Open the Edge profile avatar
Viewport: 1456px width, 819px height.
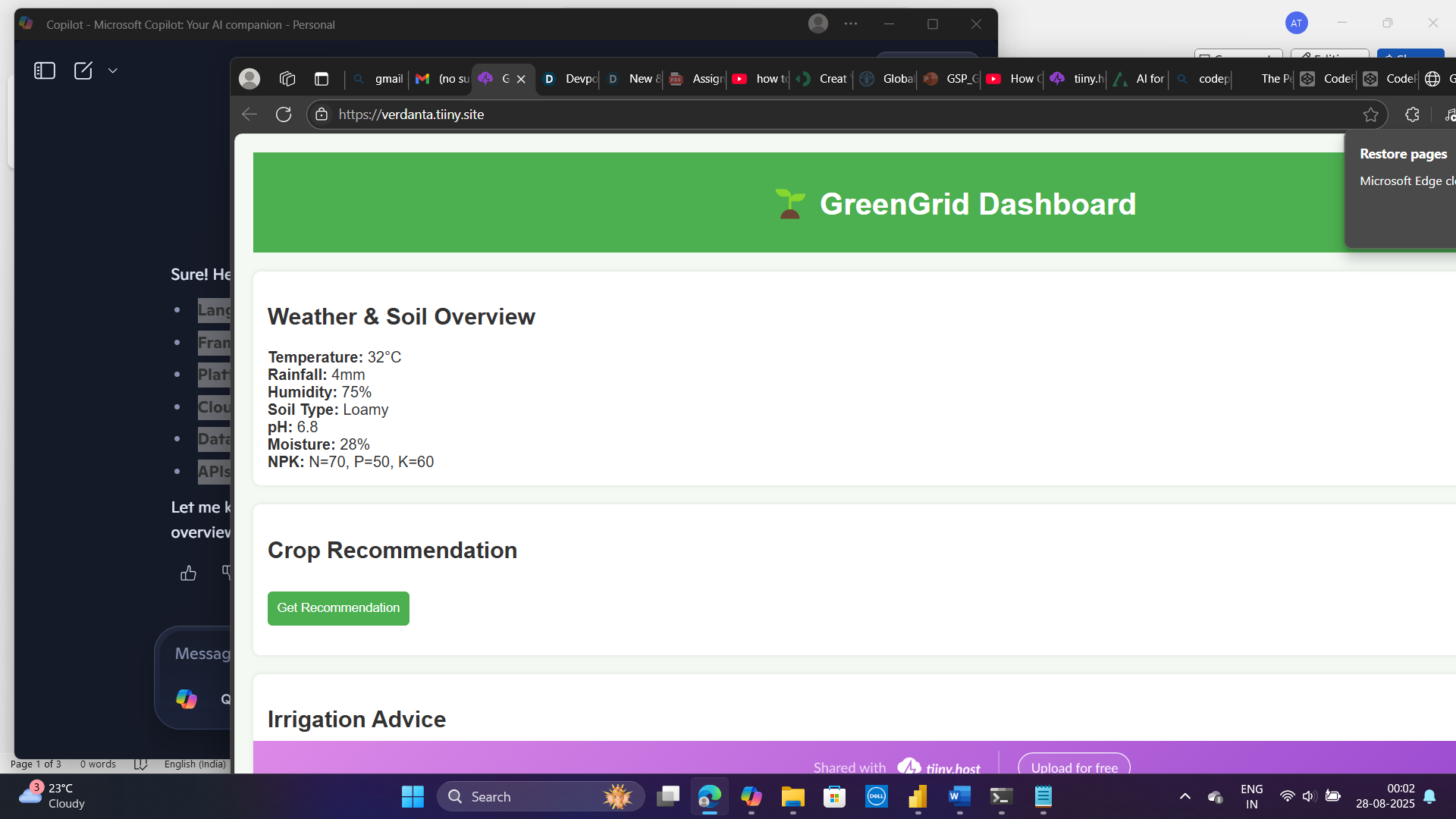[249, 78]
